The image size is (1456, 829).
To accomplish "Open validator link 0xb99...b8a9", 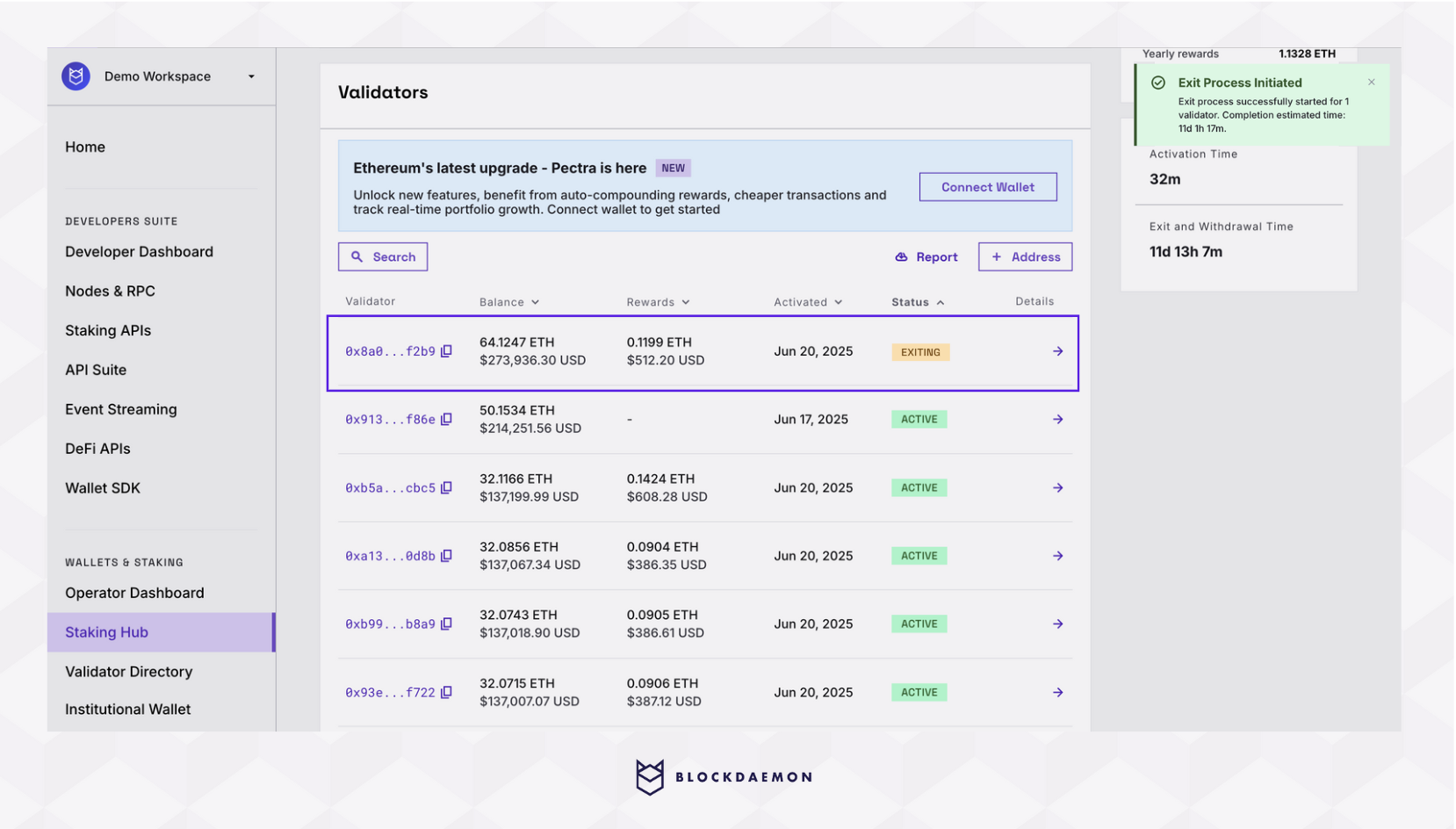I will [x=390, y=624].
